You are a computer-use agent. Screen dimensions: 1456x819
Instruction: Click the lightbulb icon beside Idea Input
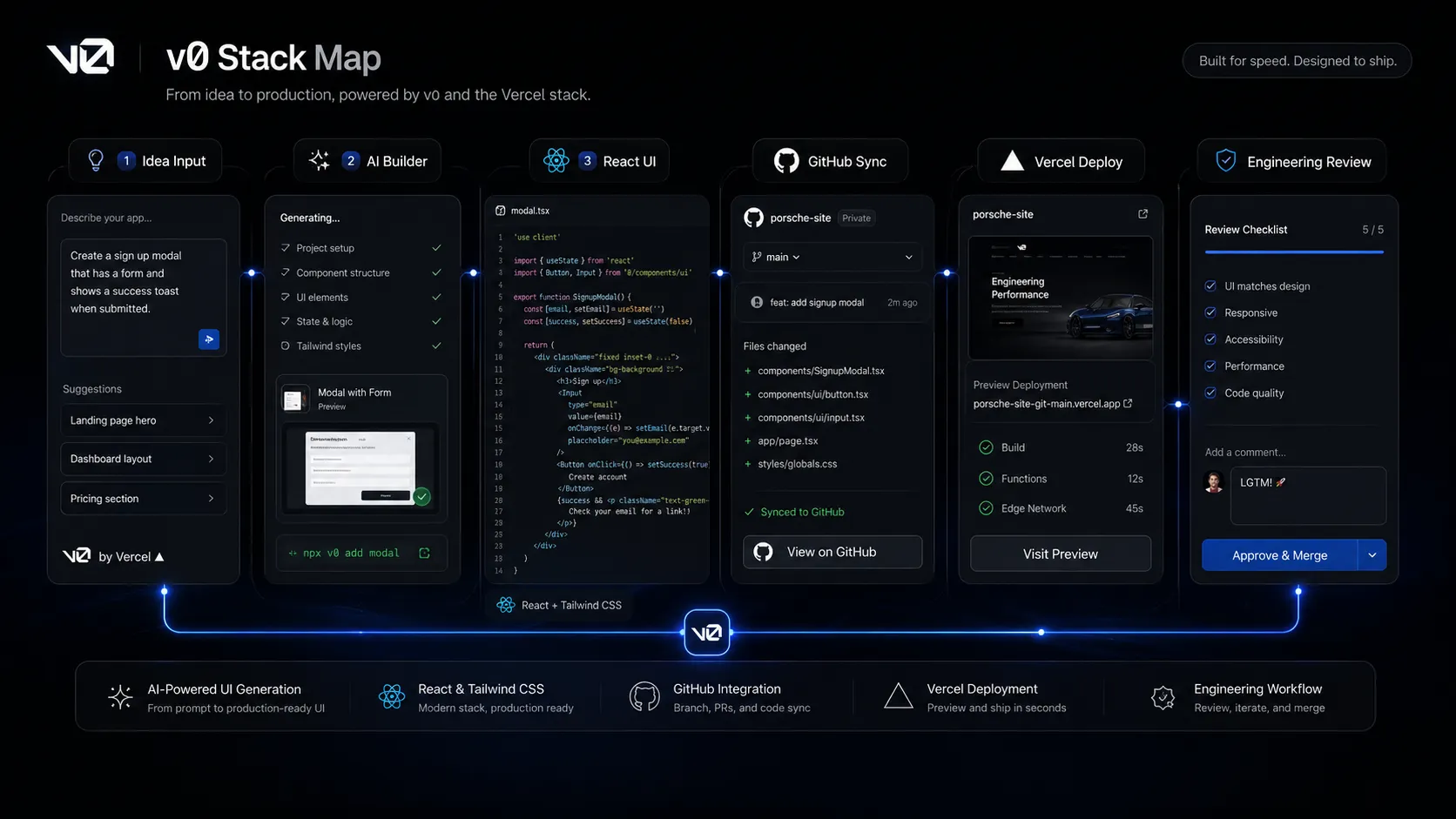tap(96, 160)
